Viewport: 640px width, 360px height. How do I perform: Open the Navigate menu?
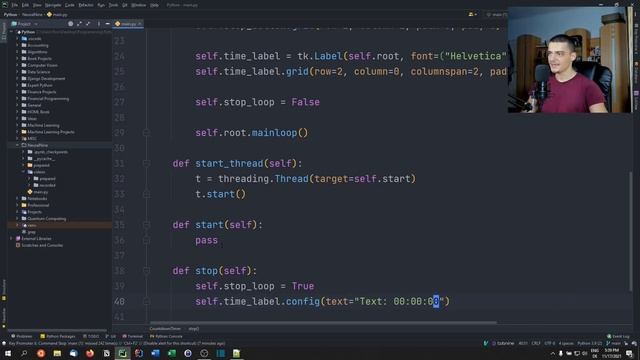tap(53, 5)
